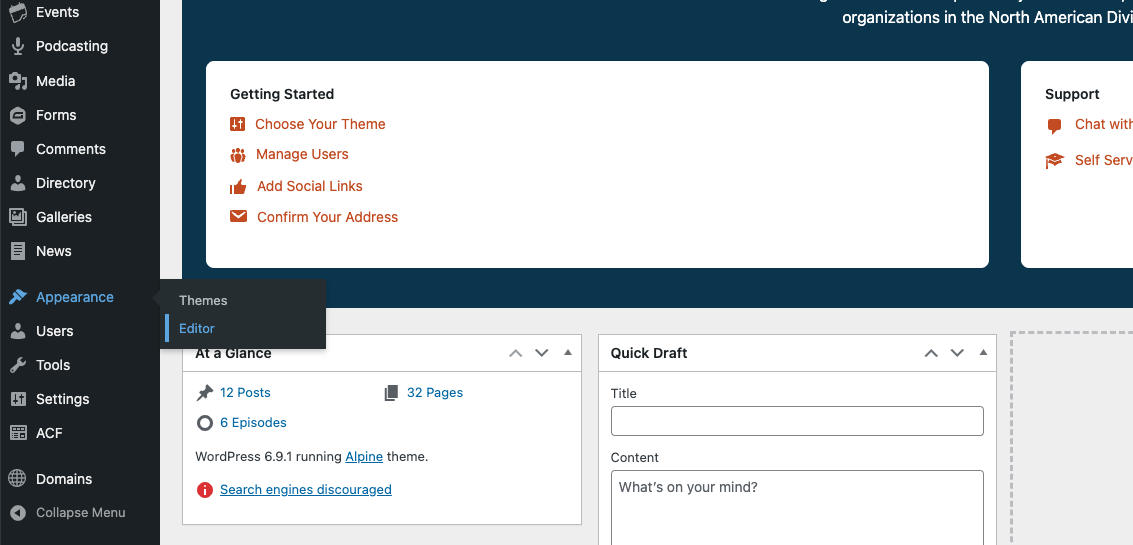Click the Users person icon
The height and width of the screenshot is (545, 1133).
(18, 331)
